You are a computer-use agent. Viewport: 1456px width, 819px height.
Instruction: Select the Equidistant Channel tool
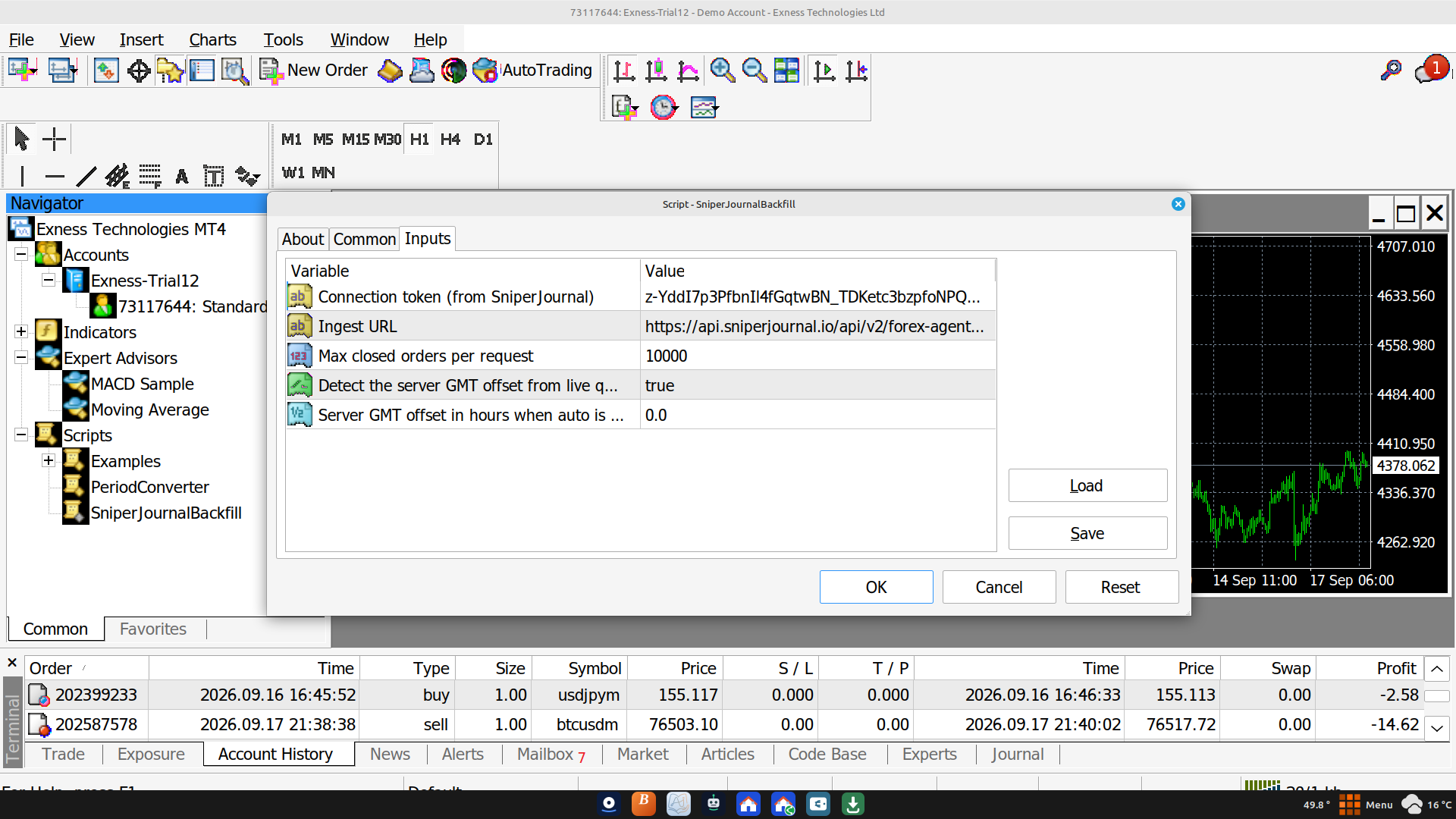pyautogui.click(x=118, y=176)
